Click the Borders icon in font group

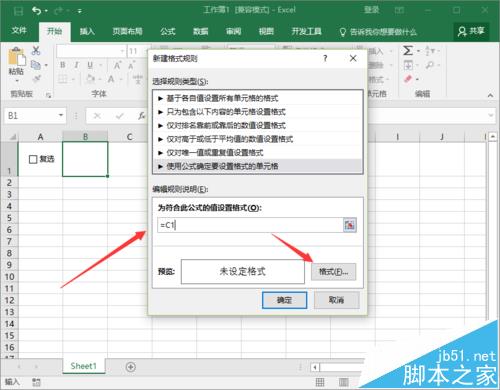click(63, 79)
